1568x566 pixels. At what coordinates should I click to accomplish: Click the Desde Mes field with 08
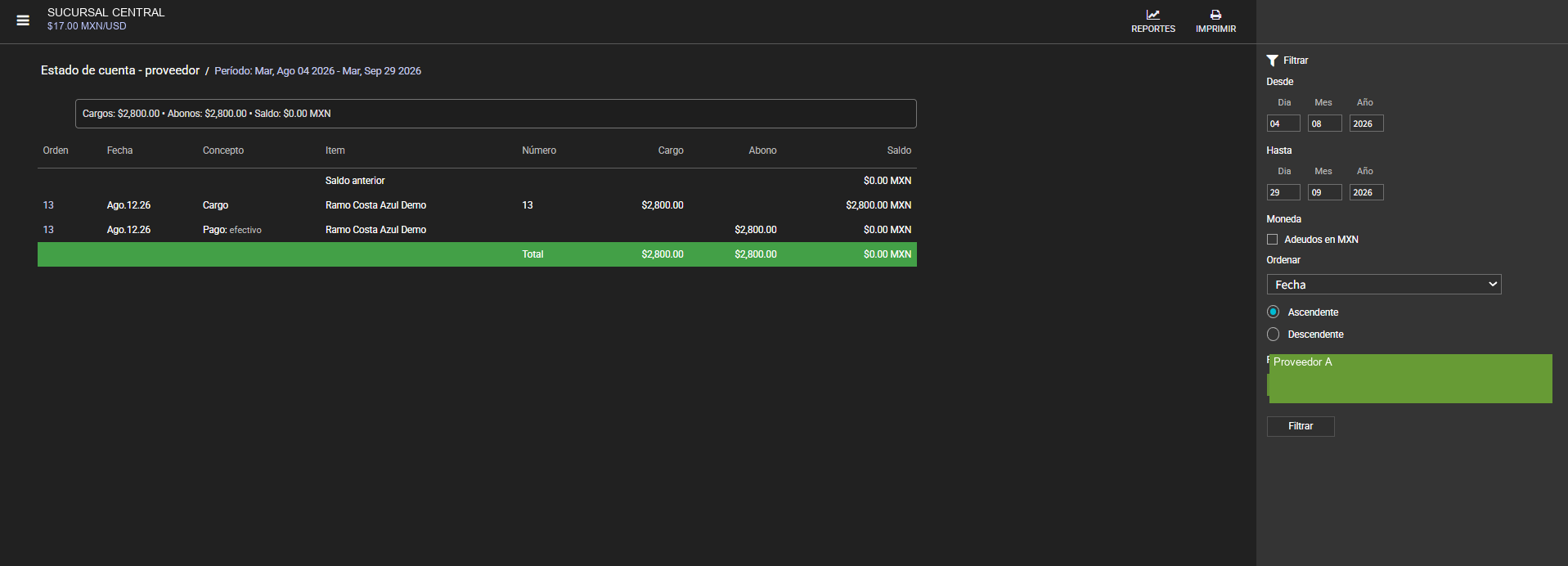pos(1325,124)
